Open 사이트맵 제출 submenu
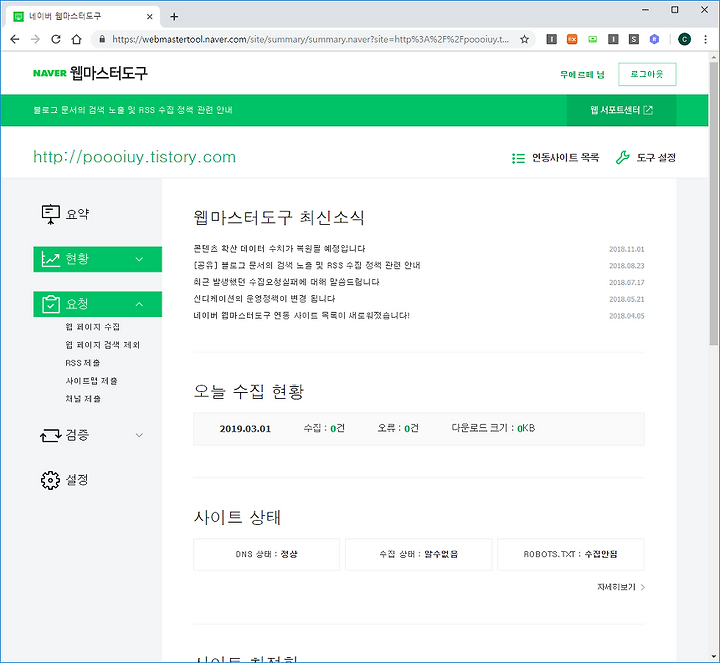The width and height of the screenshot is (720, 663). 91,381
